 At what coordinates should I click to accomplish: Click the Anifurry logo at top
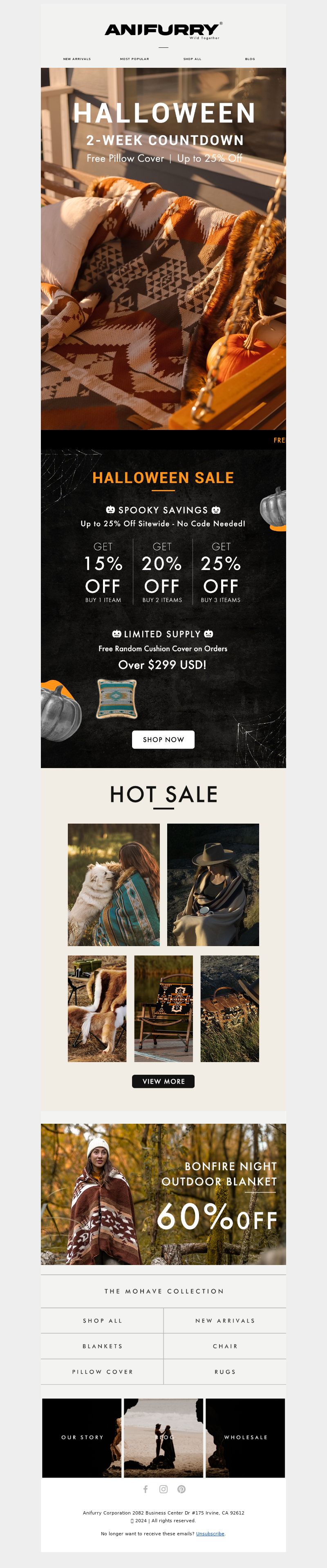pos(163,30)
